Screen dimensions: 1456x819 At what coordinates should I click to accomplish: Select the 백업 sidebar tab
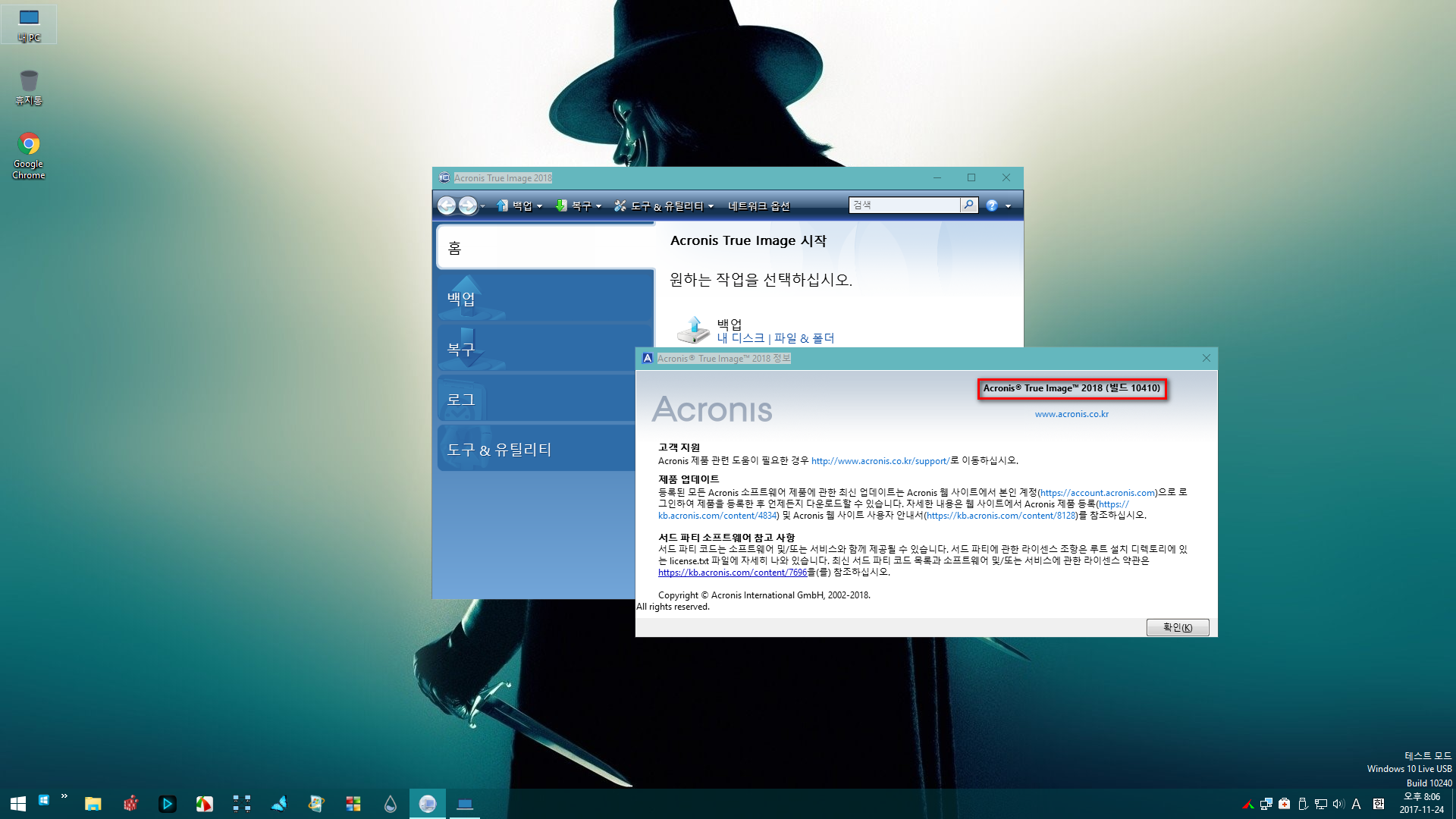pyautogui.click(x=545, y=297)
